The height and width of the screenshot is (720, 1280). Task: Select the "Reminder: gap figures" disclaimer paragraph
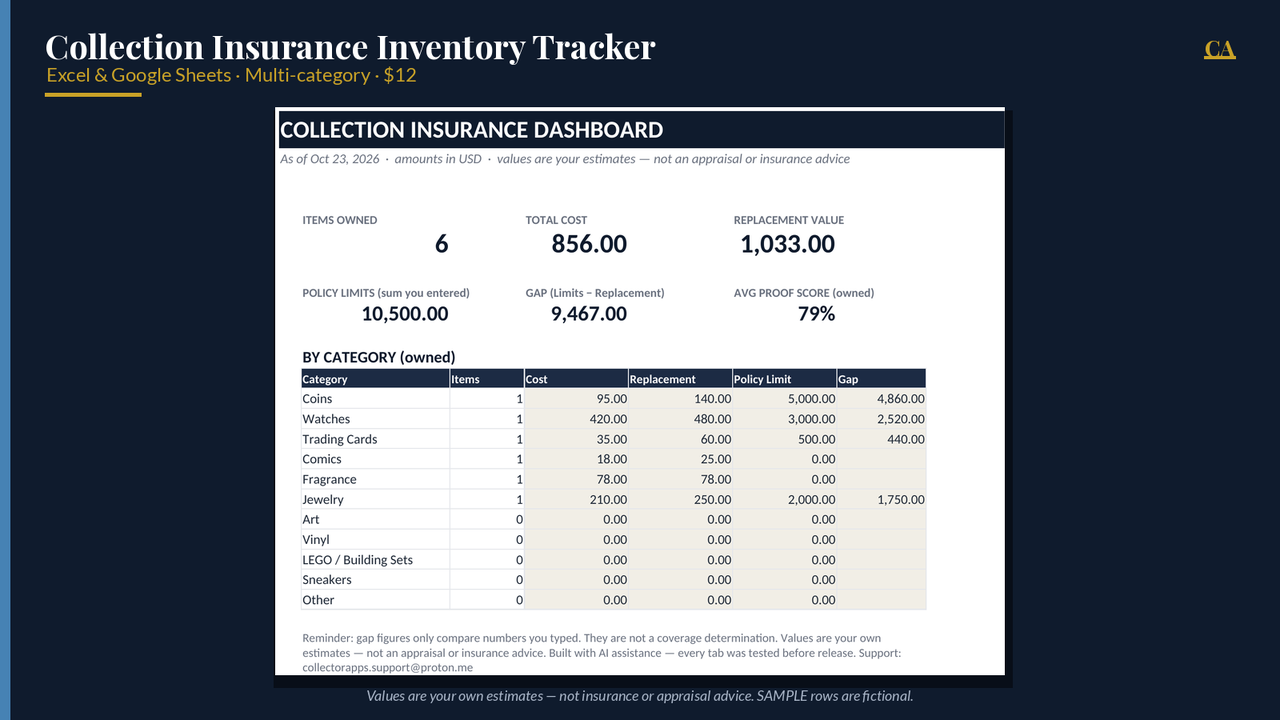pyautogui.click(x=602, y=652)
